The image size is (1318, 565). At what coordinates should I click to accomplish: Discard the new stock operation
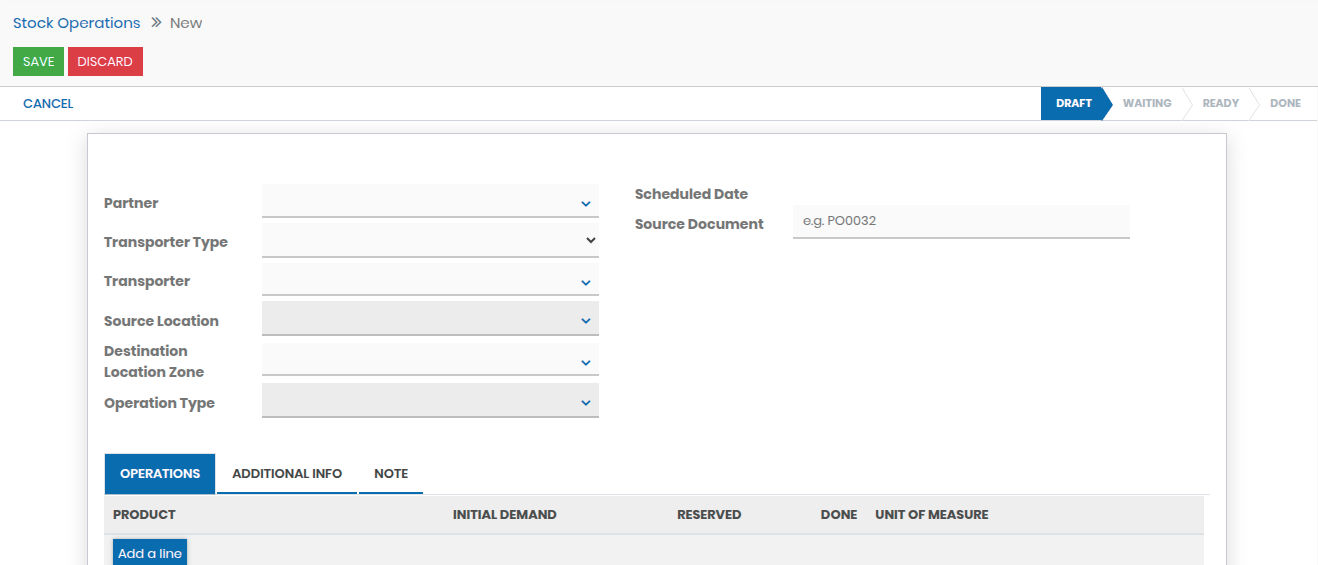[105, 62]
